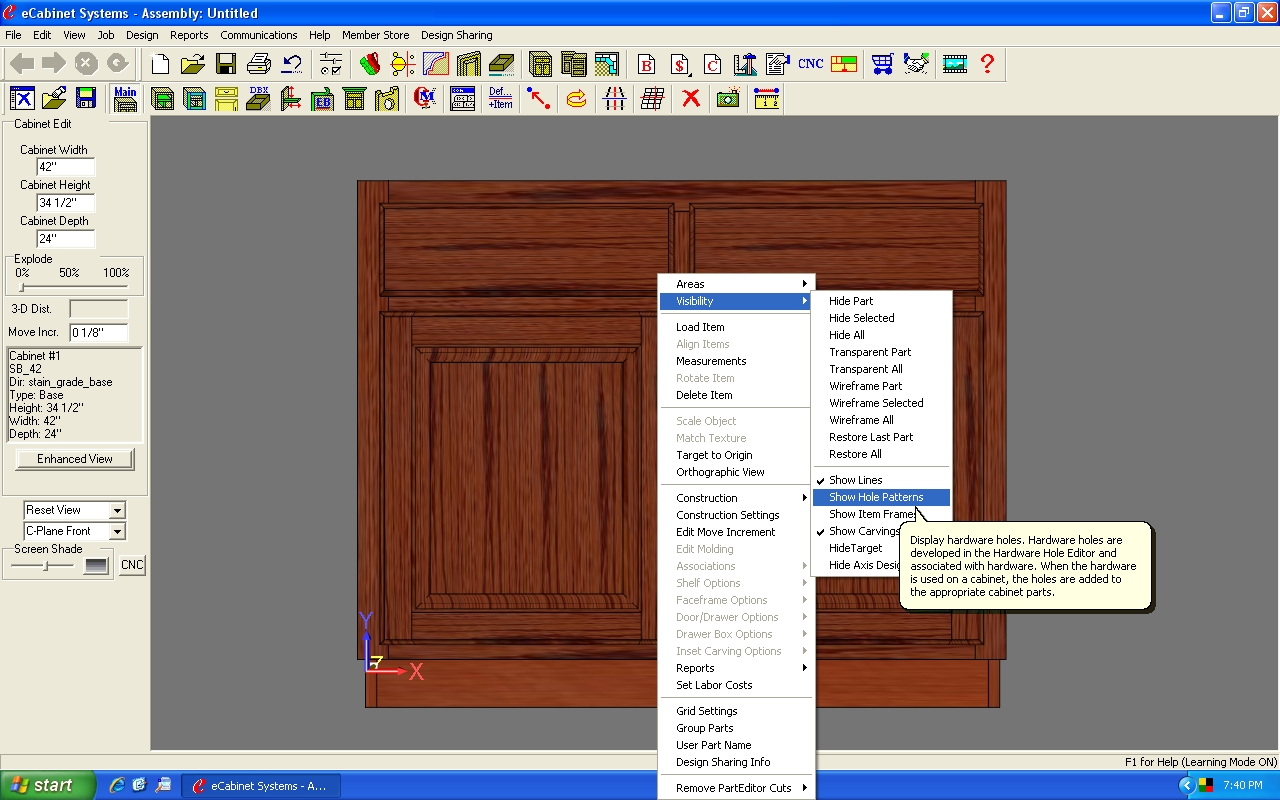Adjust the Screen Shade slider
1280x800 pixels.
pos(44,565)
